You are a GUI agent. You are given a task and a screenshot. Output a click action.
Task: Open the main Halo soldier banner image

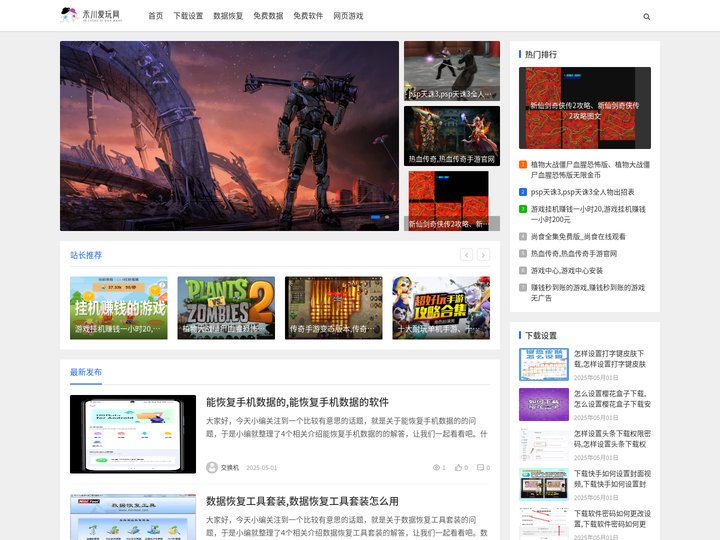(229, 136)
